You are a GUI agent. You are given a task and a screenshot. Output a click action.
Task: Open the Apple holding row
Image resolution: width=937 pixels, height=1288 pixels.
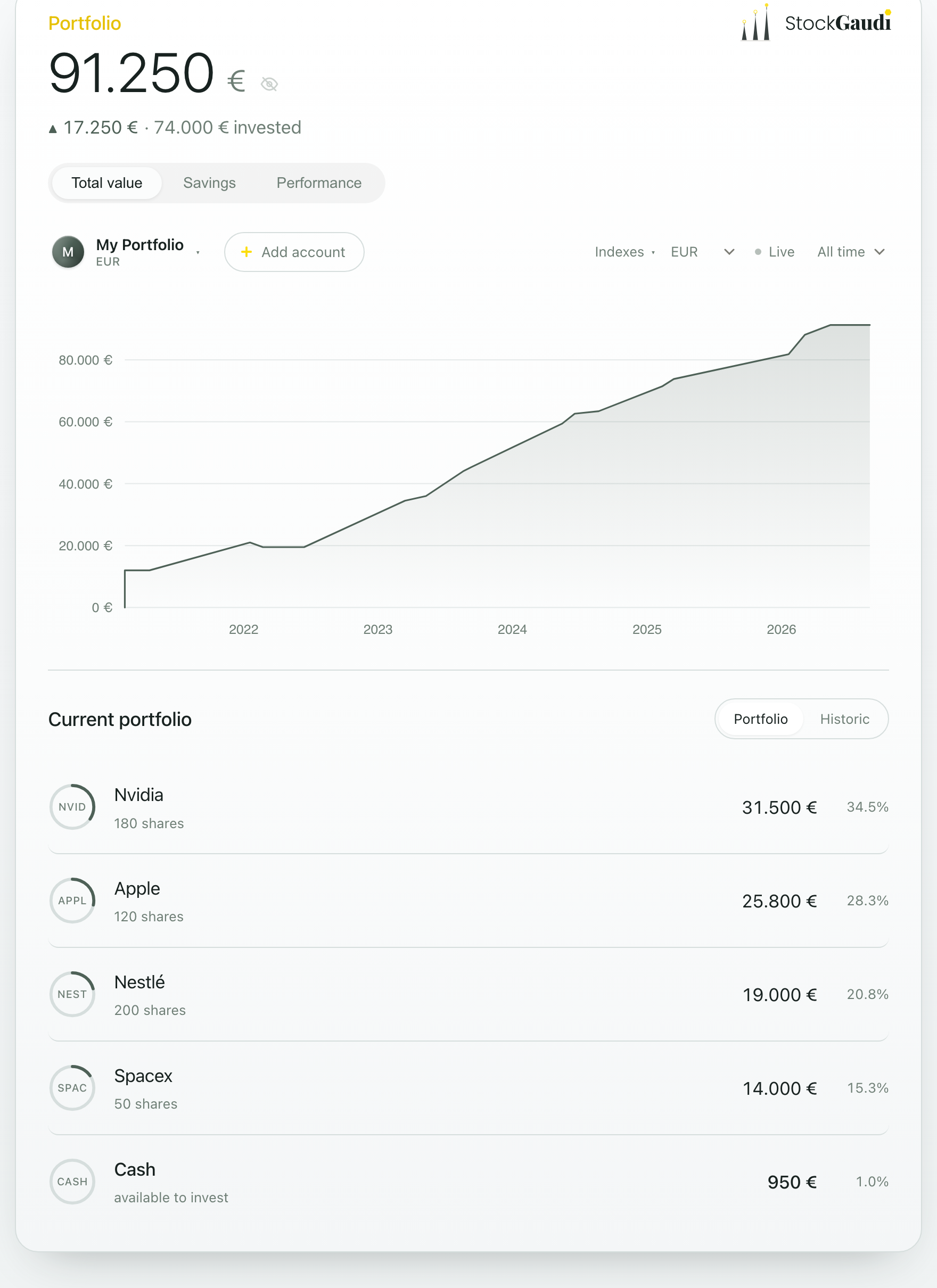[468, 901]
